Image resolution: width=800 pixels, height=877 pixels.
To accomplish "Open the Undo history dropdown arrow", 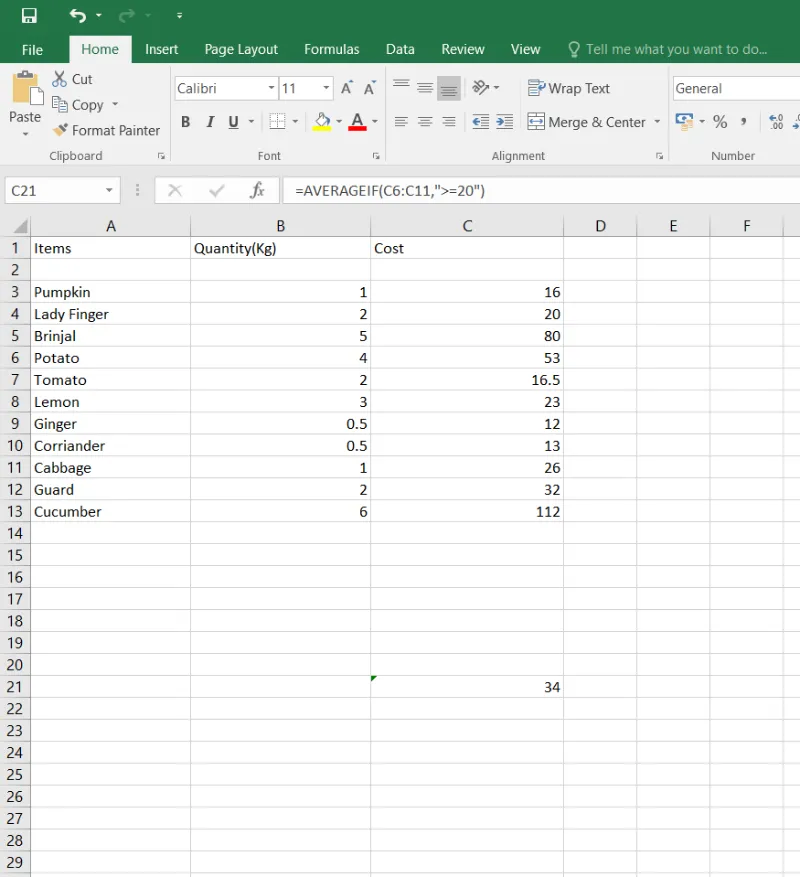I will pos(99,15).
